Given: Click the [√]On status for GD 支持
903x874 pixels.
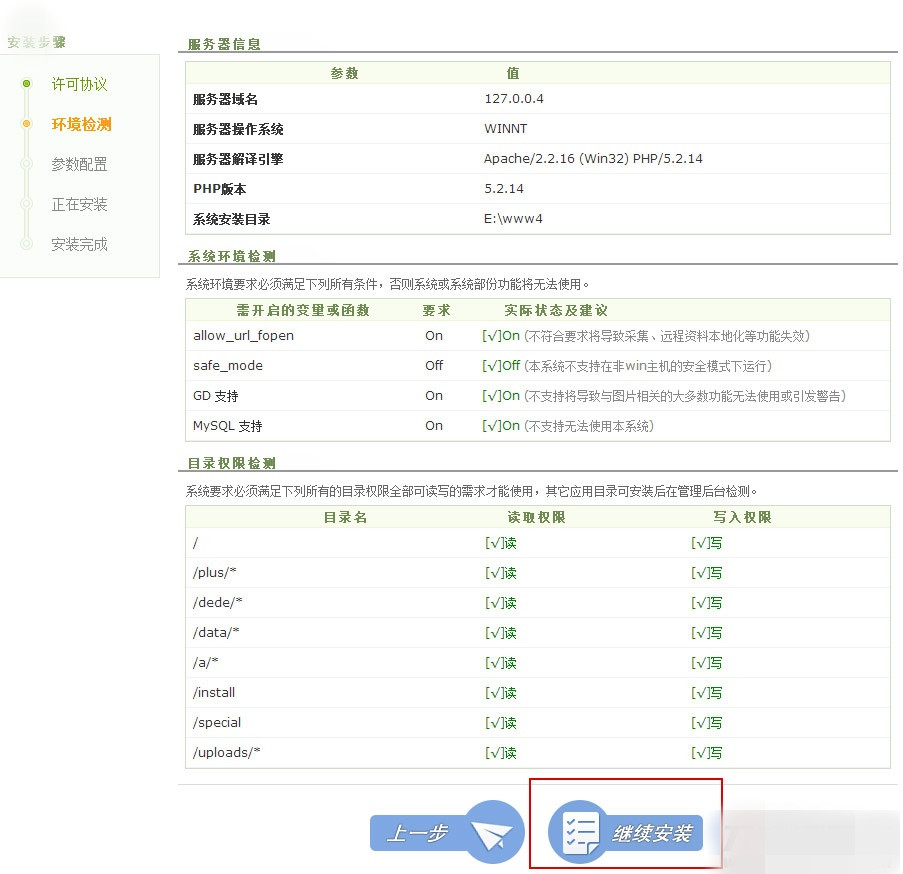Looking at the screenshot, I should coord(501,396).
